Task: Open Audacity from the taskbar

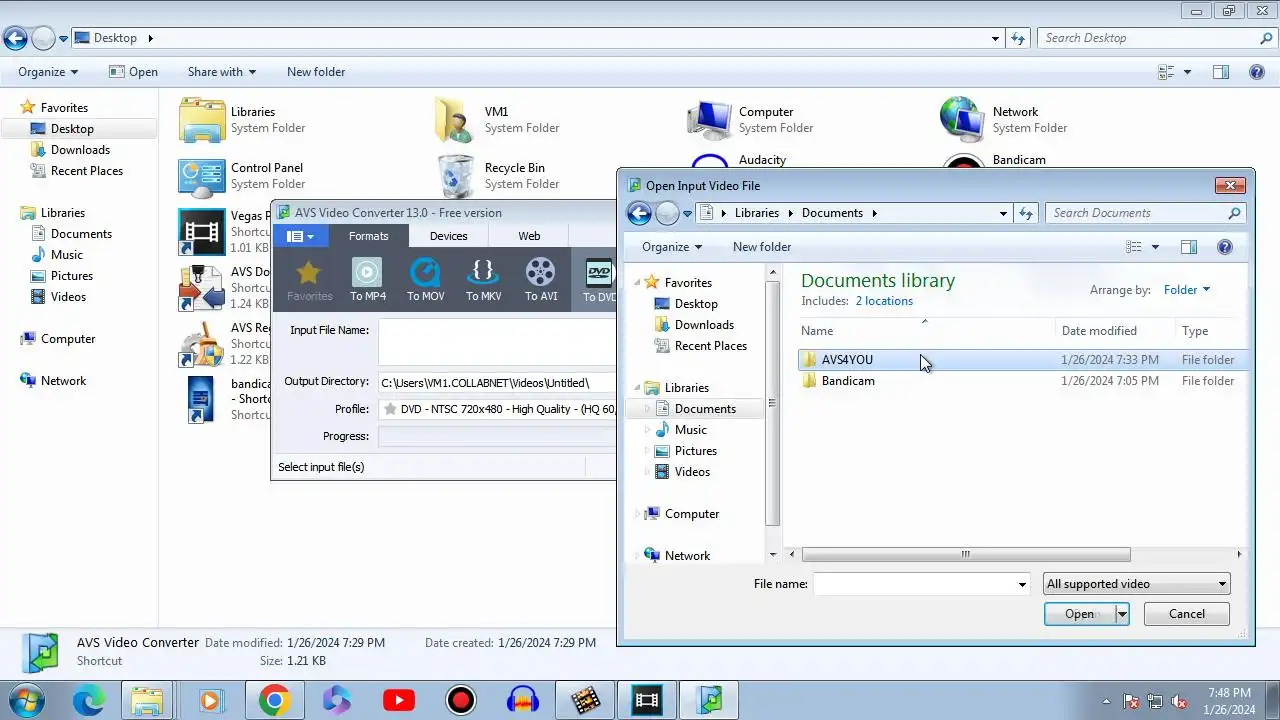Action: click(523, 700)
